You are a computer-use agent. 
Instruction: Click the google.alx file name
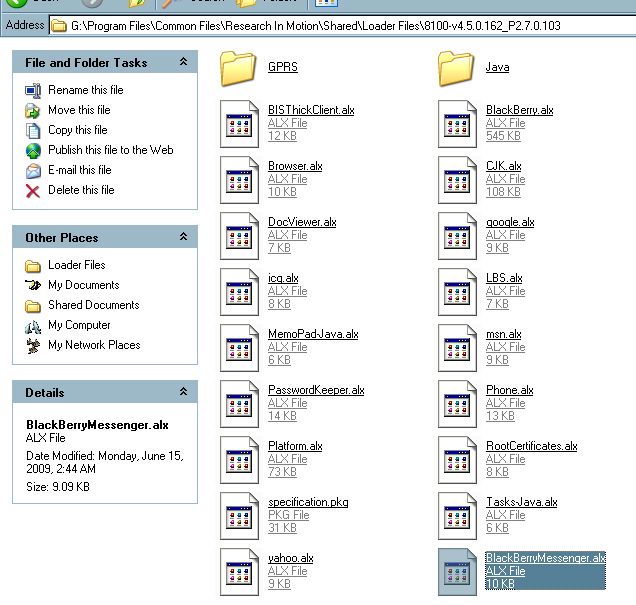510,222
